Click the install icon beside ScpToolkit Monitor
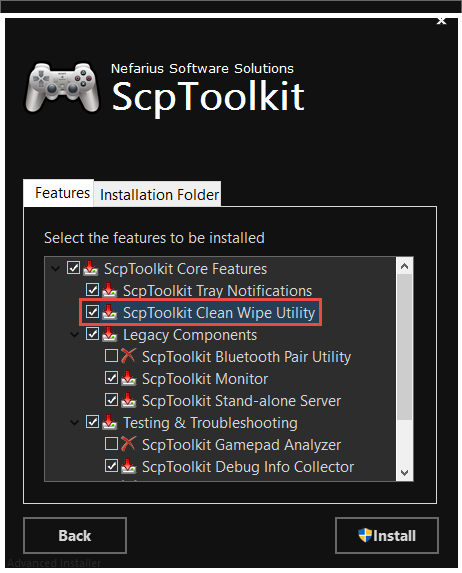 [x=129, y=378]
